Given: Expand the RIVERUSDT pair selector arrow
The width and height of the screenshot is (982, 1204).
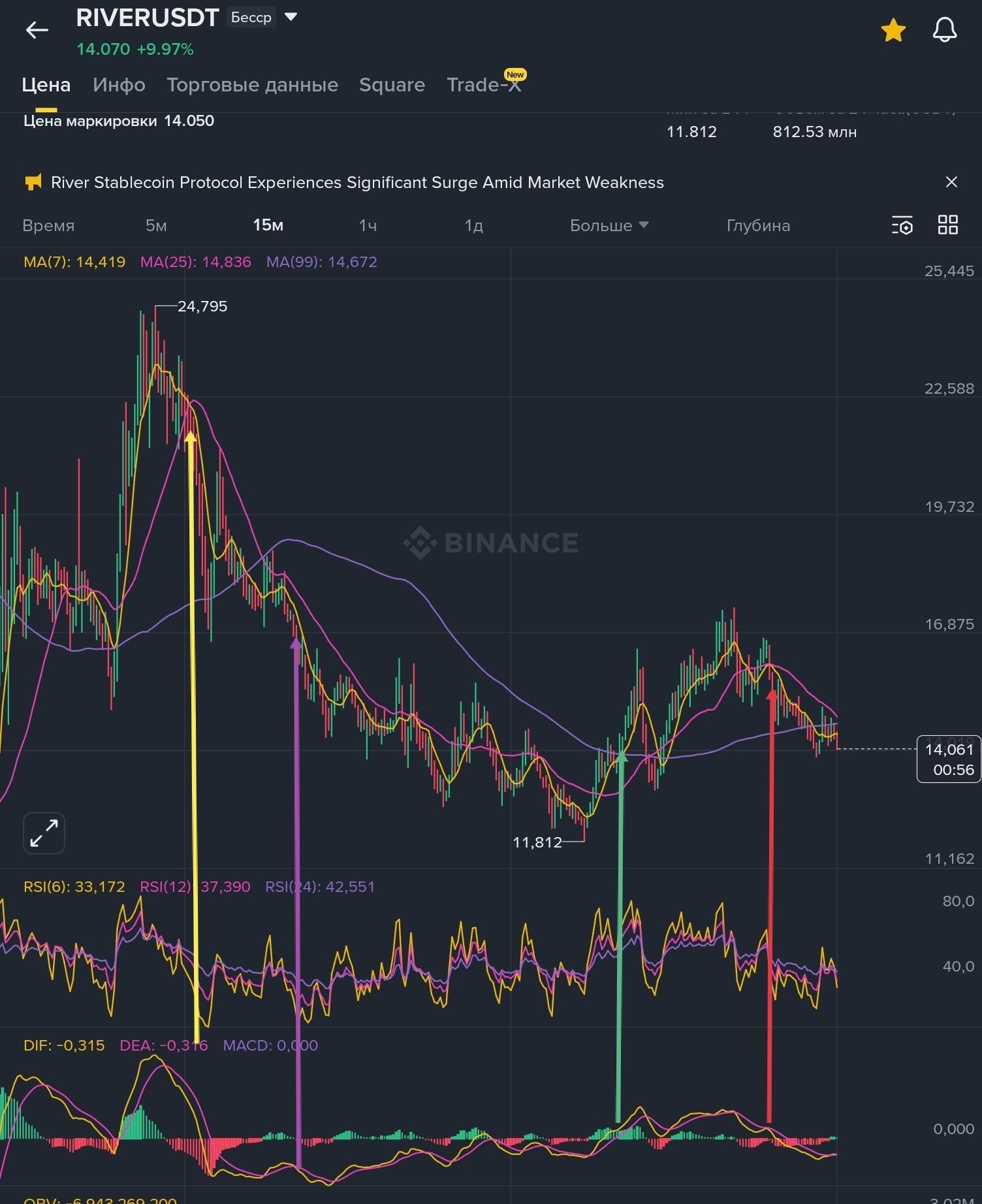Looking at the screenshot, I should point(291,16).
